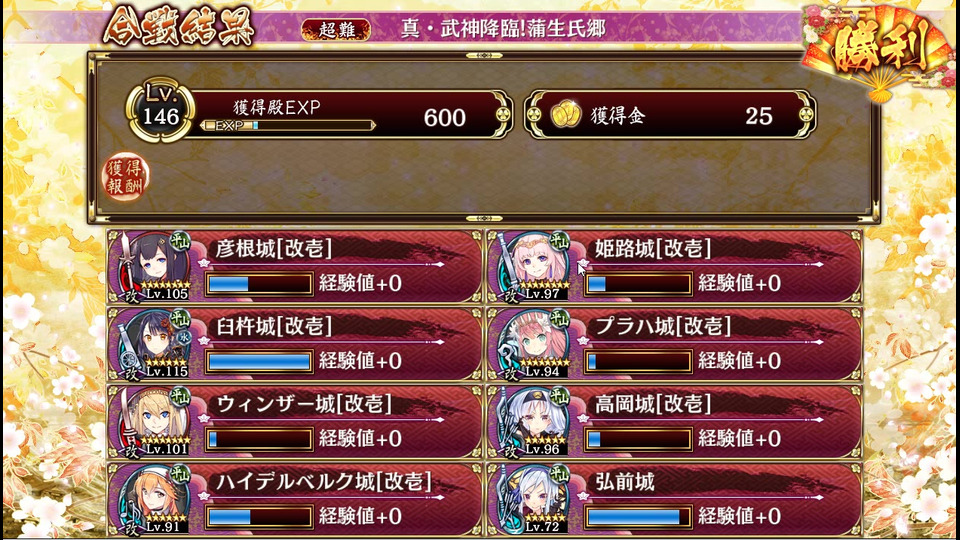Open 姫路城[改壱] character portrait
960x540 pixels.
533,266
